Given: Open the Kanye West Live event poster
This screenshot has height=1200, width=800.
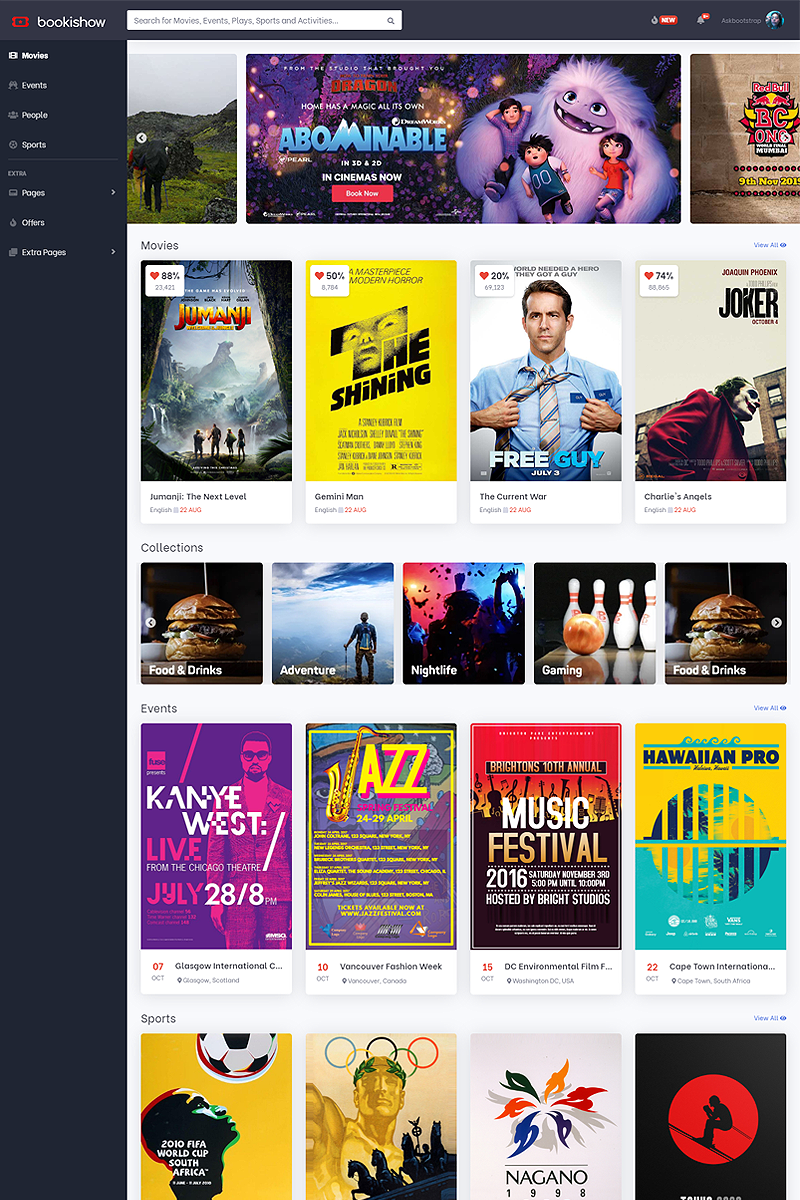Looking at the screenshot, I should (x=216, y=836).
